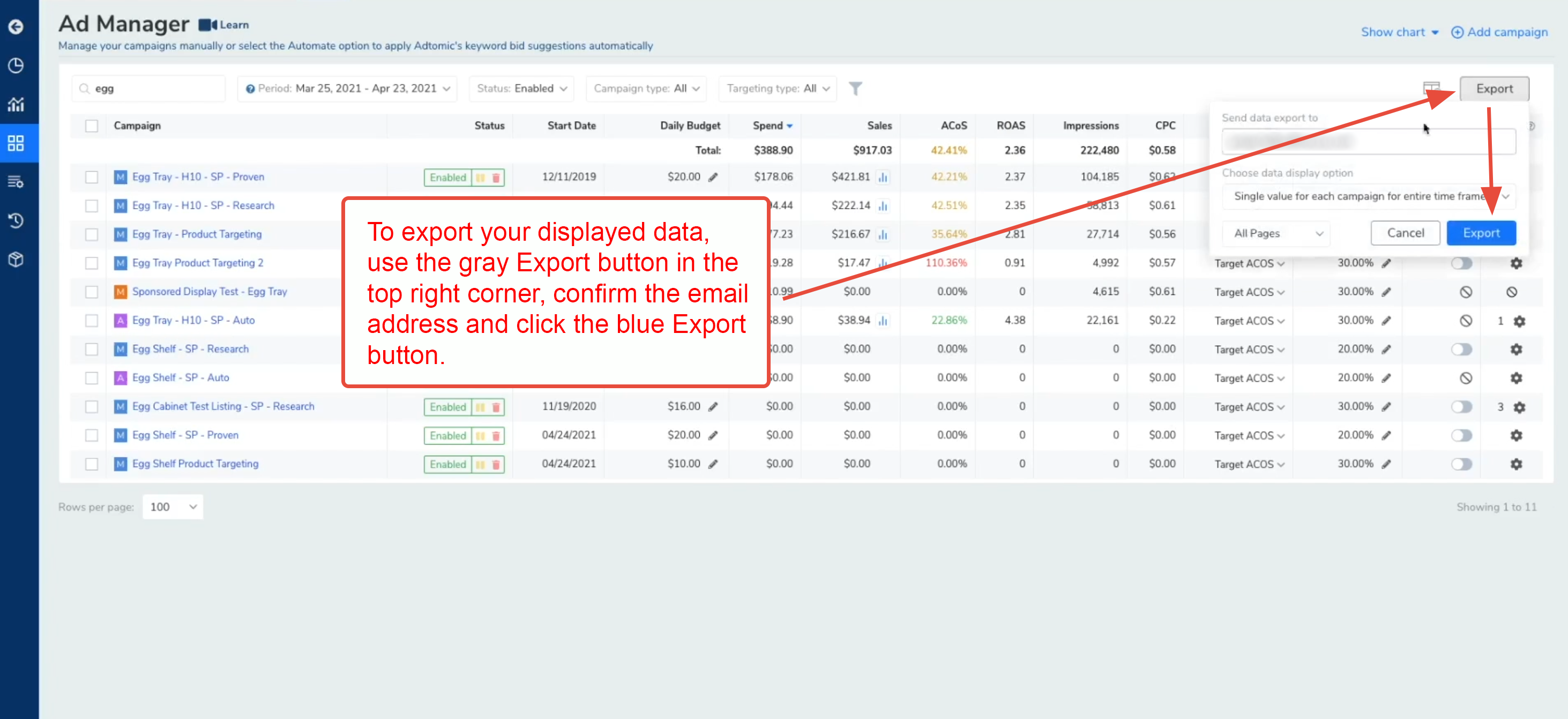The image size is (1568, 719).
Task: Check the Egg Shelf - SP - Auto row
Action: tap(91, 378)
